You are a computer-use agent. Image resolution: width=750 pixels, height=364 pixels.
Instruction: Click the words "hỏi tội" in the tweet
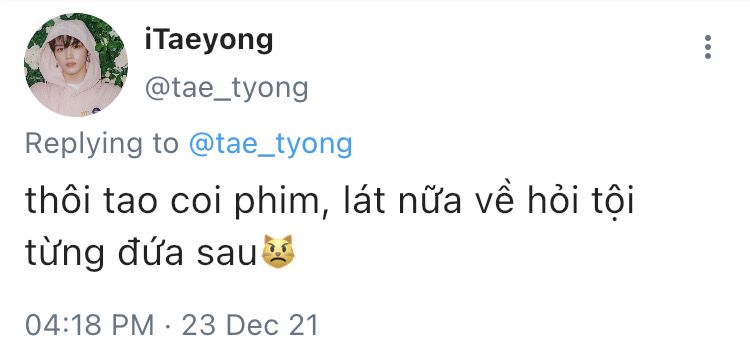pos(581,201)
